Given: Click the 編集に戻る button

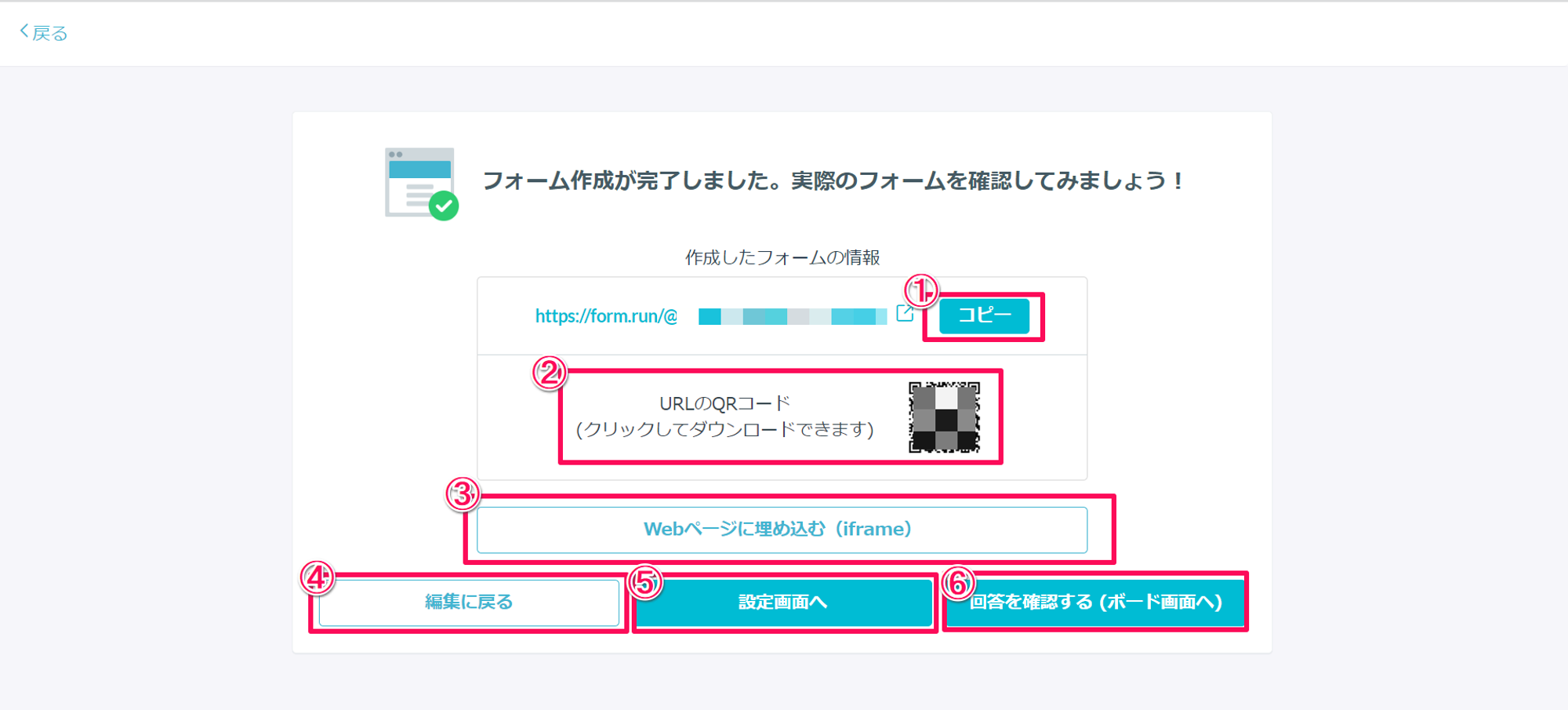Looking at the screenshot, I should pyautogui.click(x=469, y=602).
